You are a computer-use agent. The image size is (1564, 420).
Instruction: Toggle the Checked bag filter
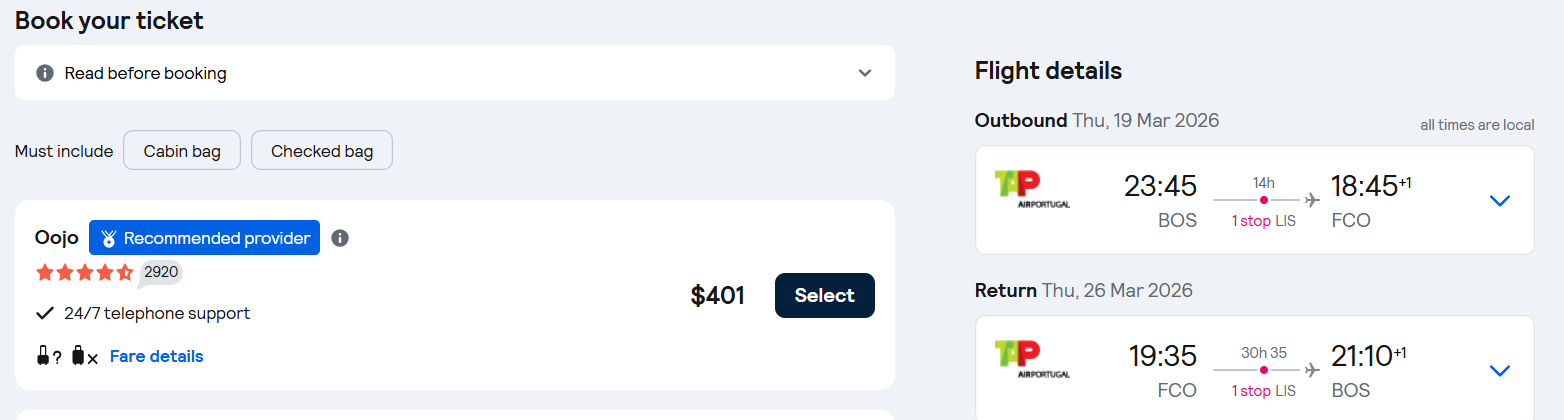pyautogui.click(x=322, y=151)
